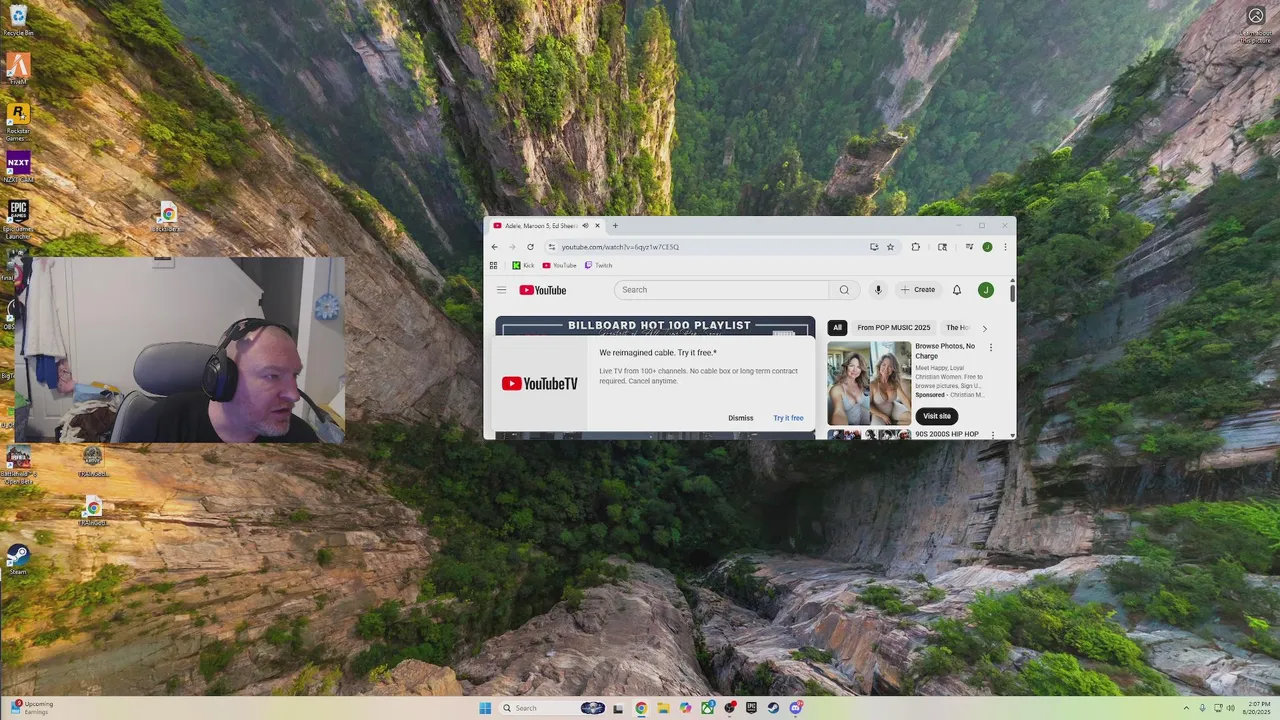Click Chrome icon in the taskbar
The height and width of the screenshot is (720, 1280).
641,708
